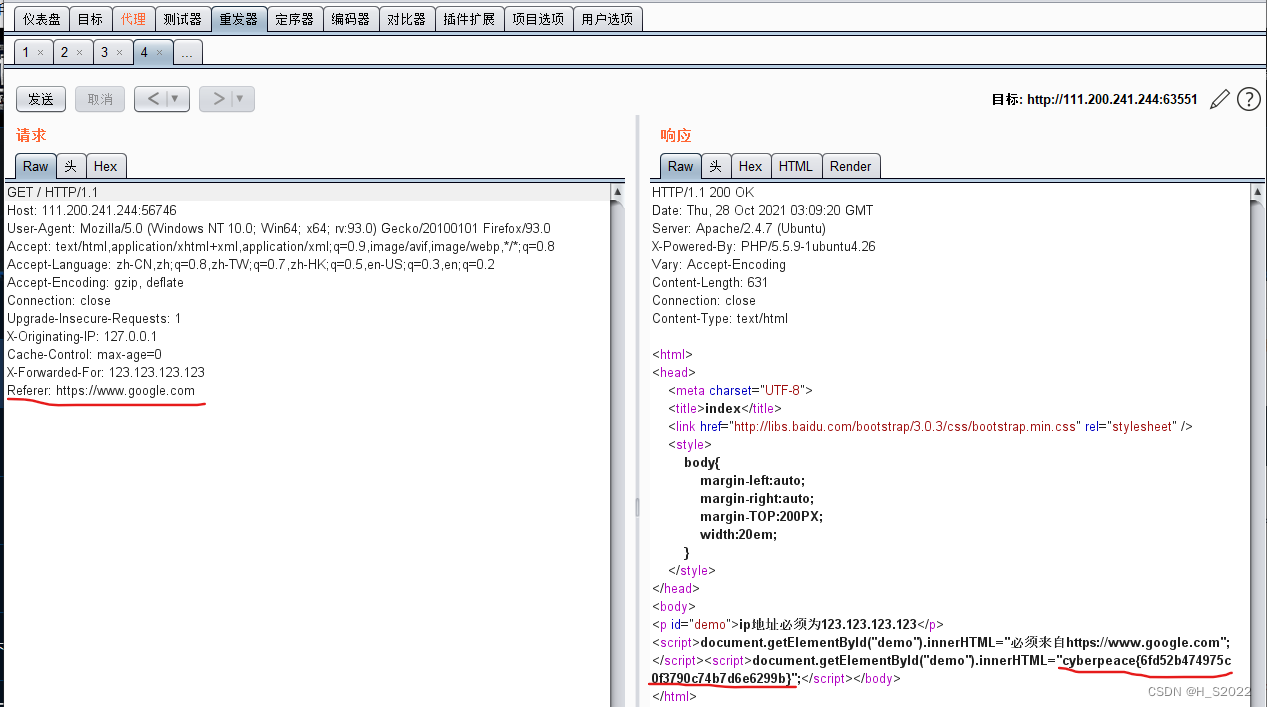The image size is (1267, 707).
Task: Select the response Raw tab
Action: pos(681,167)
